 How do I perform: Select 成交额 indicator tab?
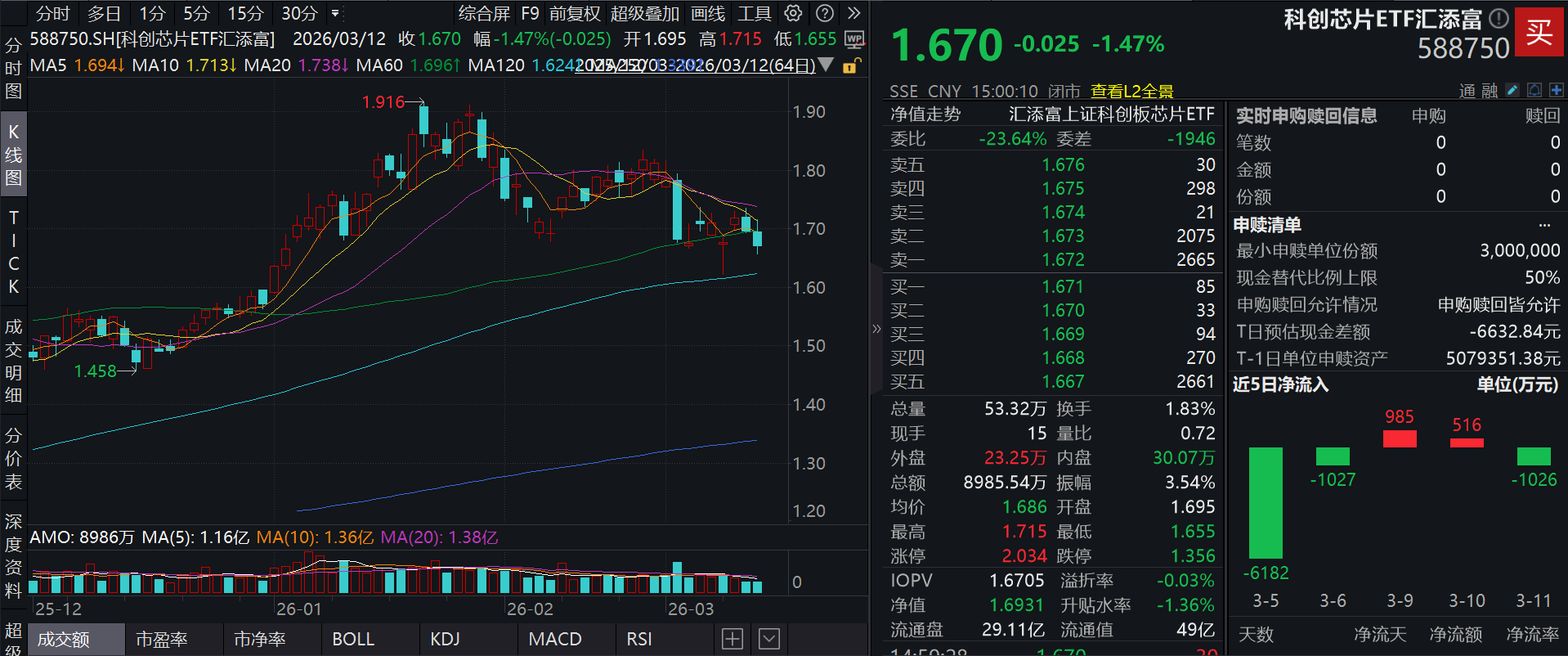point(76,639)
